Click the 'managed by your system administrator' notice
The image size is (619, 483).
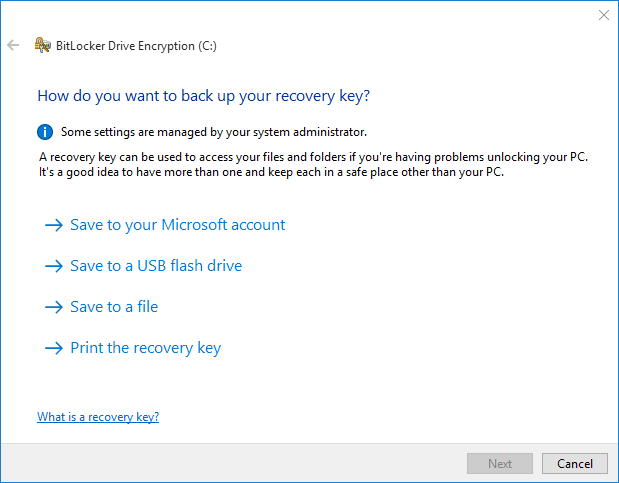click(214, 131)
